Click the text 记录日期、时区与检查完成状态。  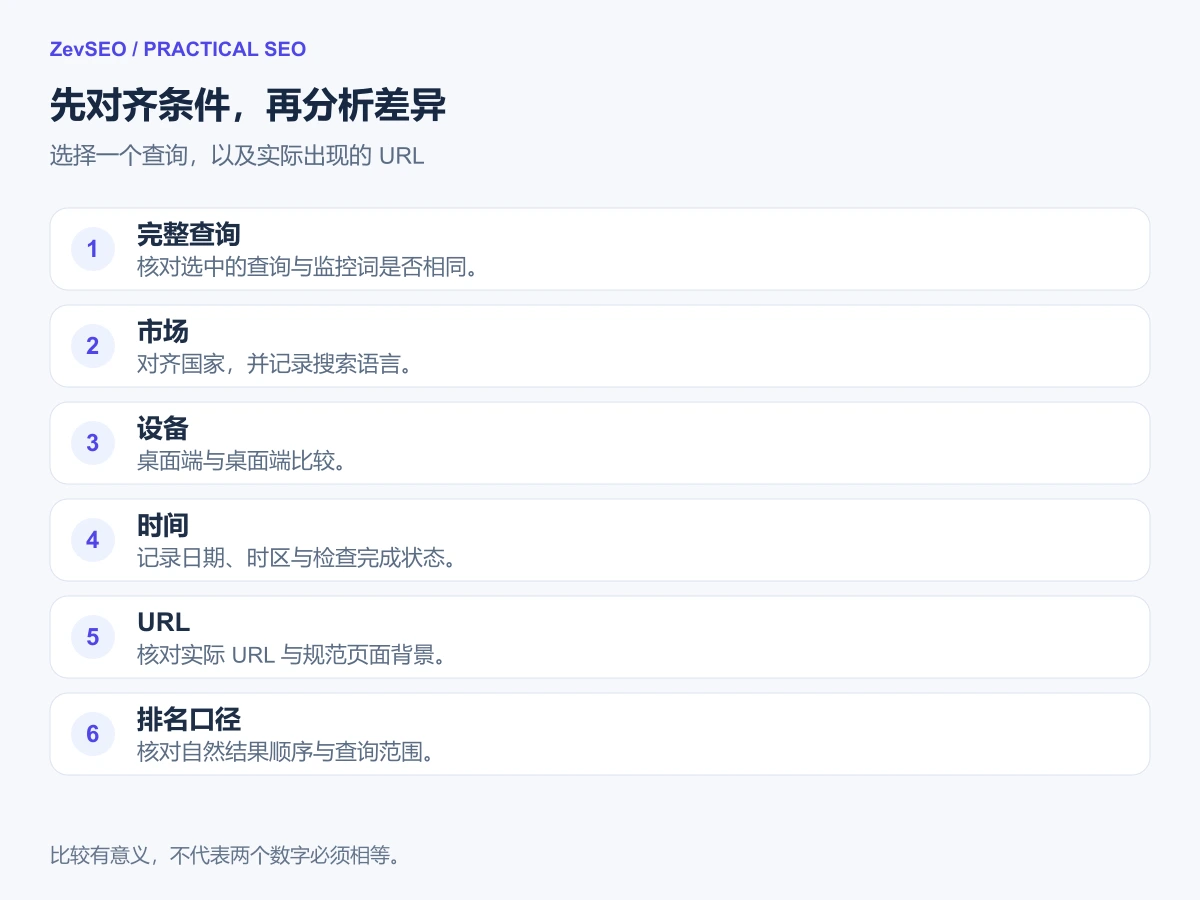tap(297, 558)
